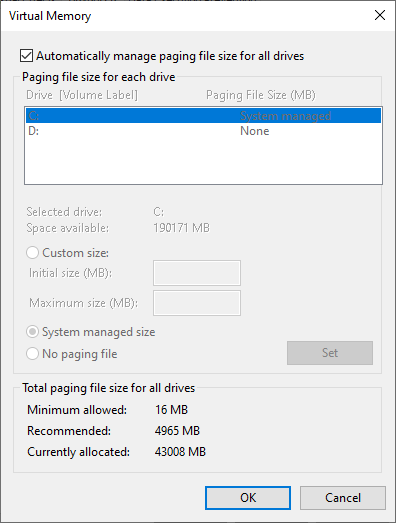Click empty area in drive list

tap(203, 161)
